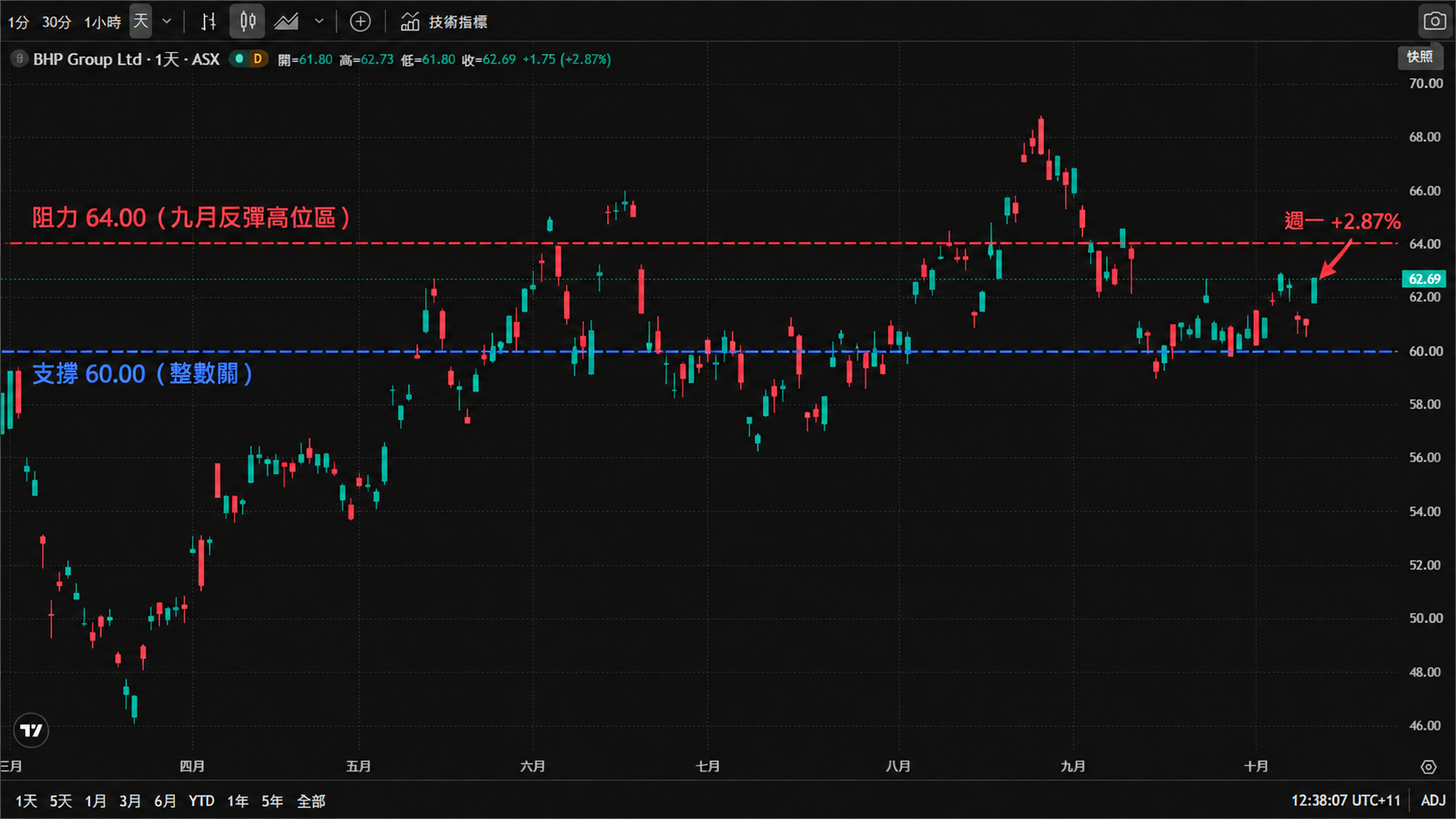This screenshot has height=819, width=1456.
Task: Click the 快照 label button
Action: [1419, 57]
